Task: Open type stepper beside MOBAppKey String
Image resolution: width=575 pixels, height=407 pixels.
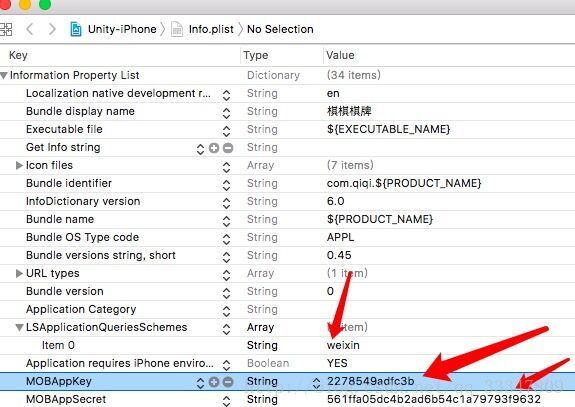Action: point(316,383)
